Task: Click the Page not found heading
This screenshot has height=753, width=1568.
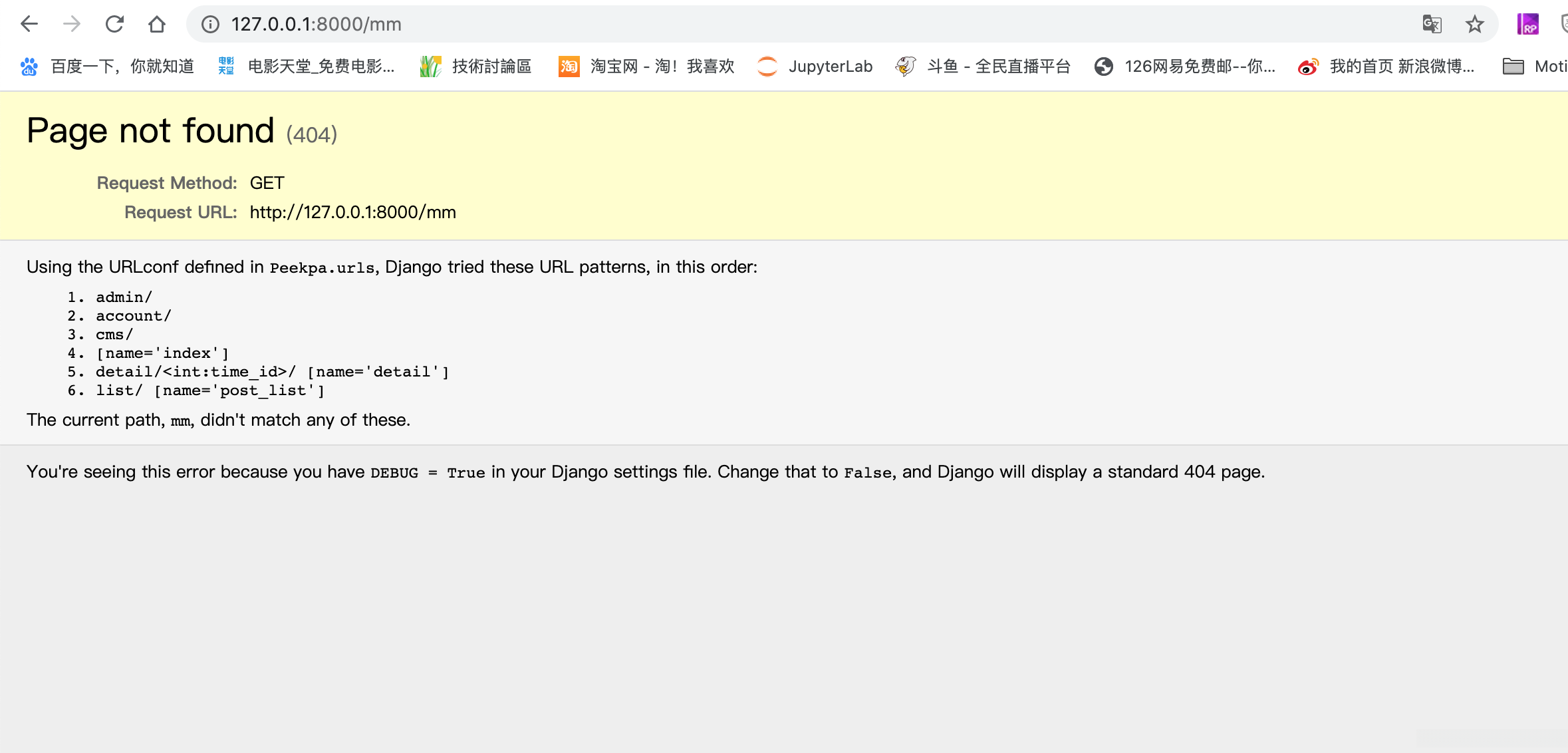Action: coord(151,130)
